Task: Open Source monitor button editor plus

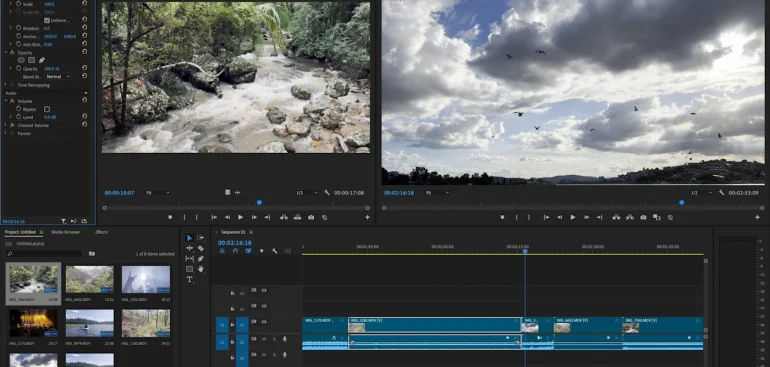Action: coord(367,217)
